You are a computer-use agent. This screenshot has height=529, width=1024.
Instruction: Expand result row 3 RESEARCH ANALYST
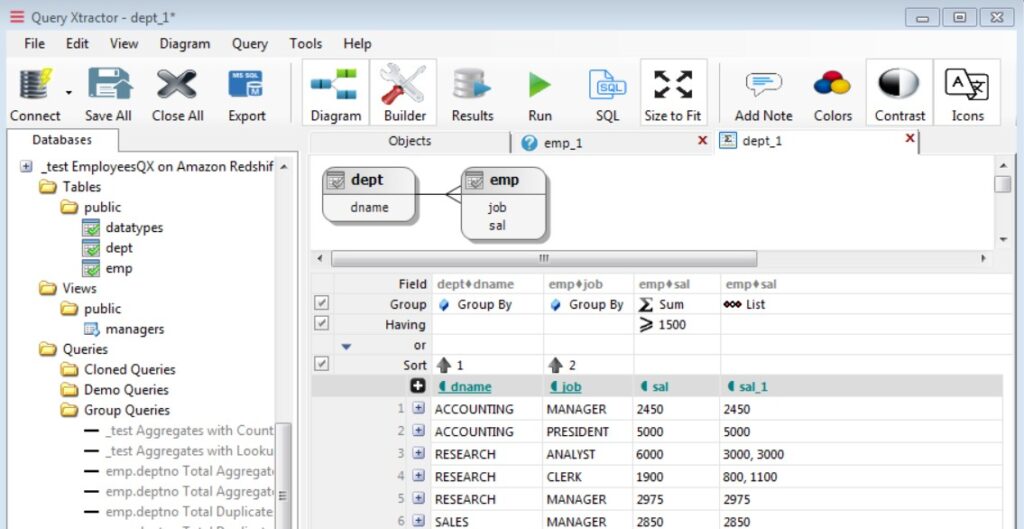click(x=419, y=453)
